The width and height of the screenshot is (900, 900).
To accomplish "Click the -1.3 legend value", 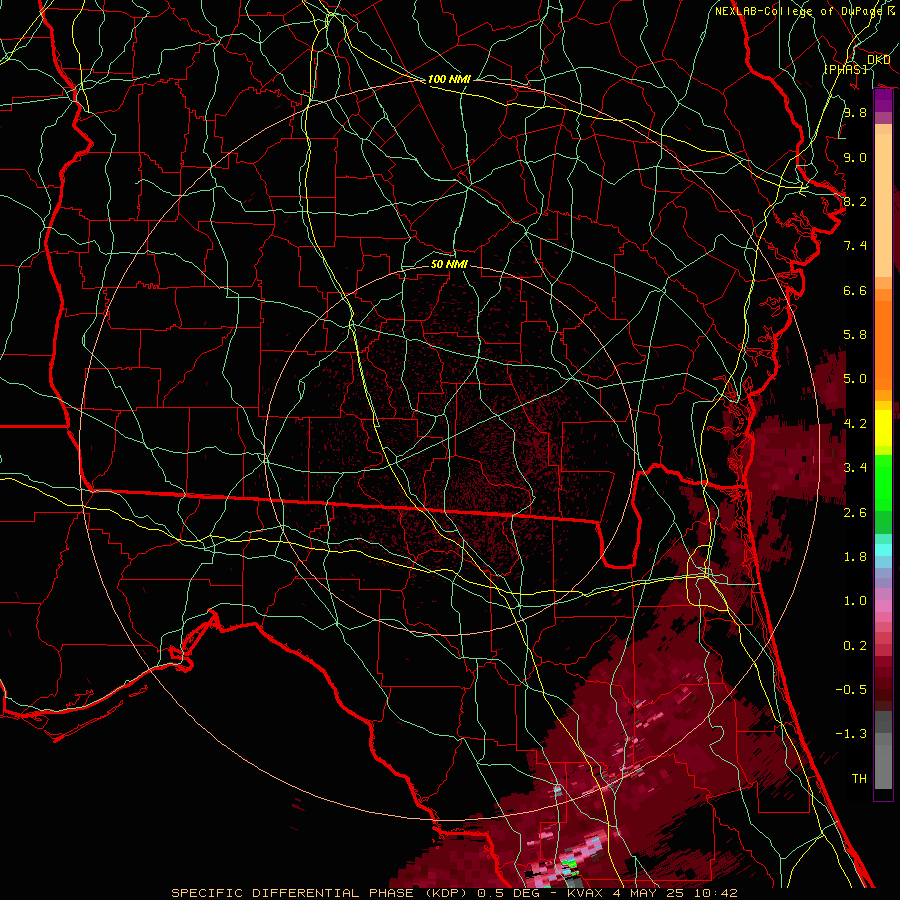I will click(851, 734).
